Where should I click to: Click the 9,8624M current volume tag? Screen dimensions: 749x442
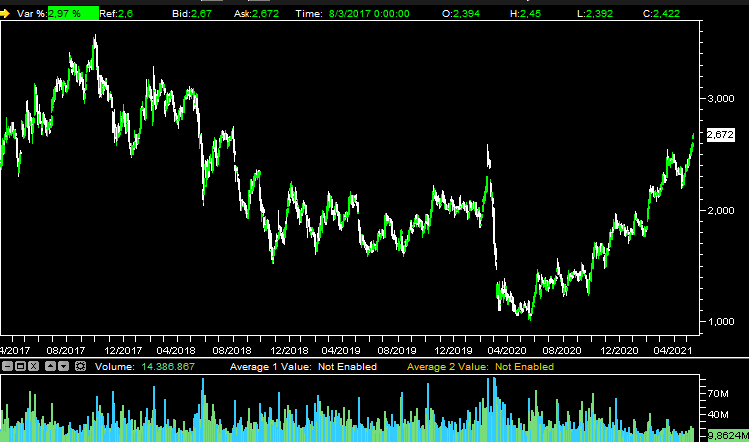coord(728,435)
